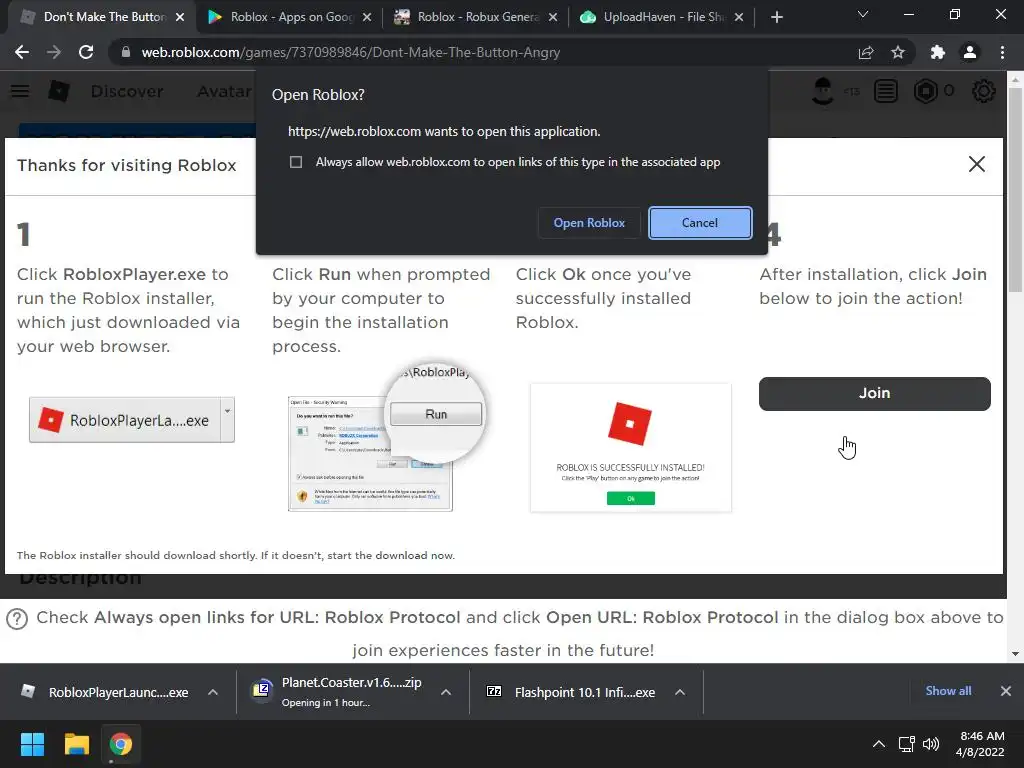Open the Roblox notifications feed icon
Screen dimensions: 1024x768
point(886,91)
